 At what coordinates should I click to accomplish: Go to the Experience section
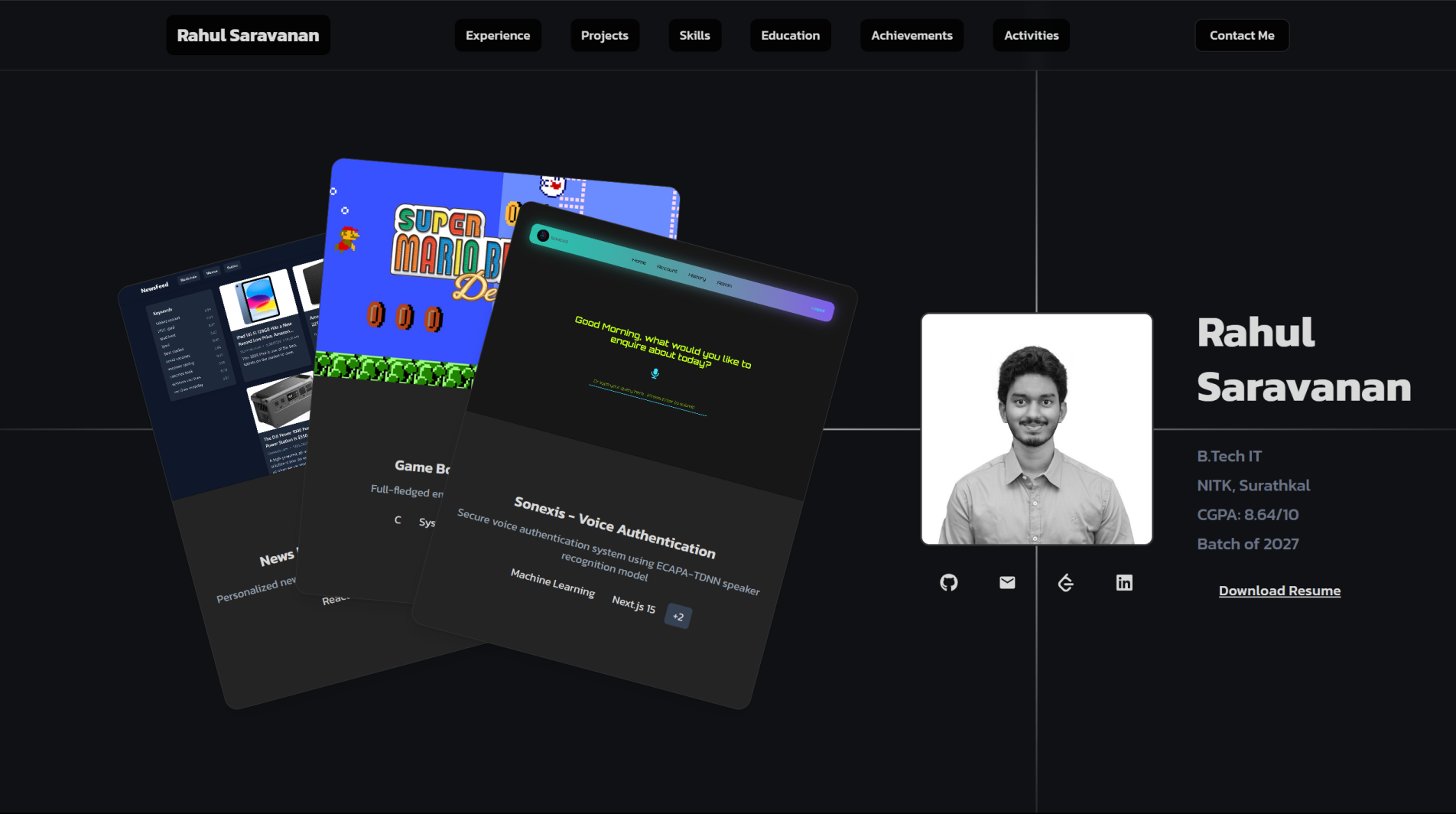coord(498,35)
